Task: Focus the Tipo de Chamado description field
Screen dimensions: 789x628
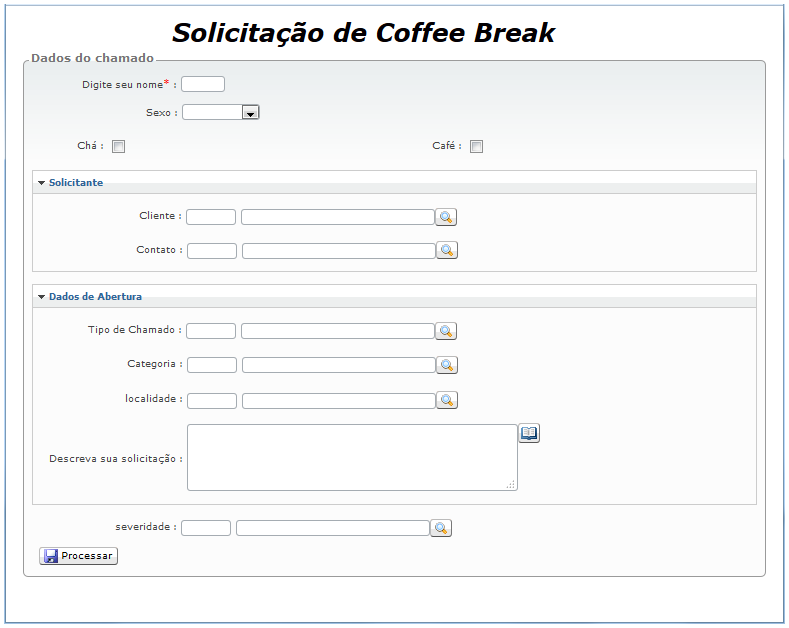Action: [x=338, y=331]
